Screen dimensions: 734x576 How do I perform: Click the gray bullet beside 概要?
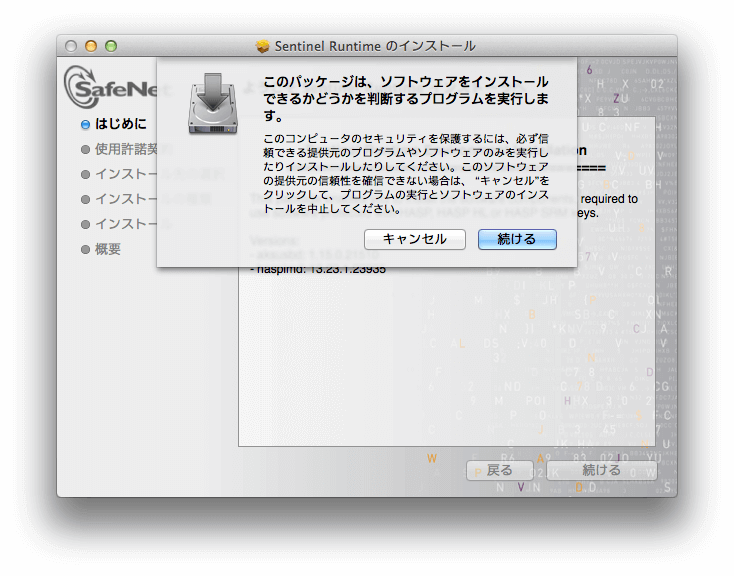tap(85, 250)
